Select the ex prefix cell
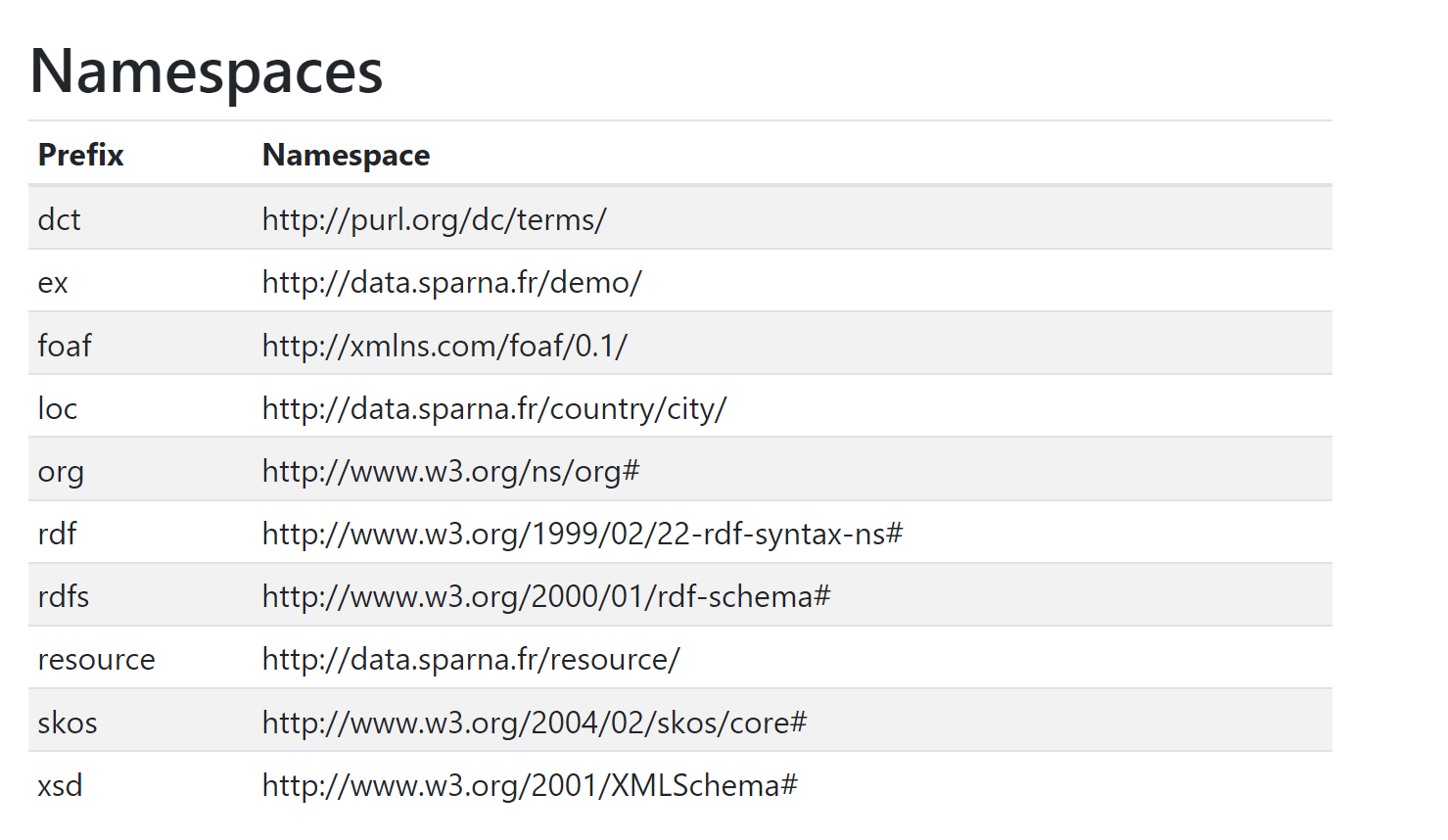Image resolution: width=1448 pixels, height=840 pixels. pos(53,283)
